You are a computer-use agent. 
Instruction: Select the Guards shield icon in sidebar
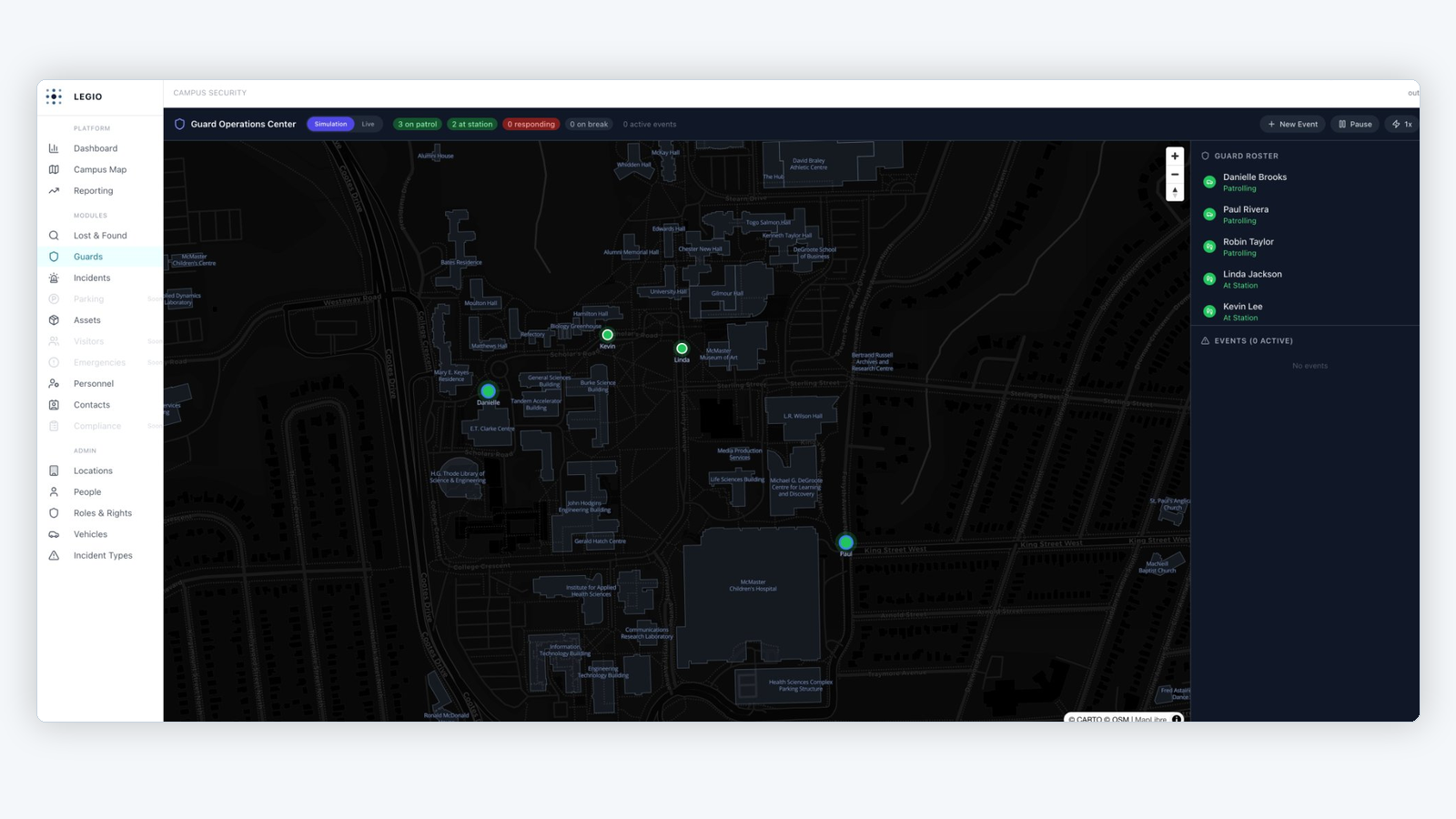click(54, 257)
